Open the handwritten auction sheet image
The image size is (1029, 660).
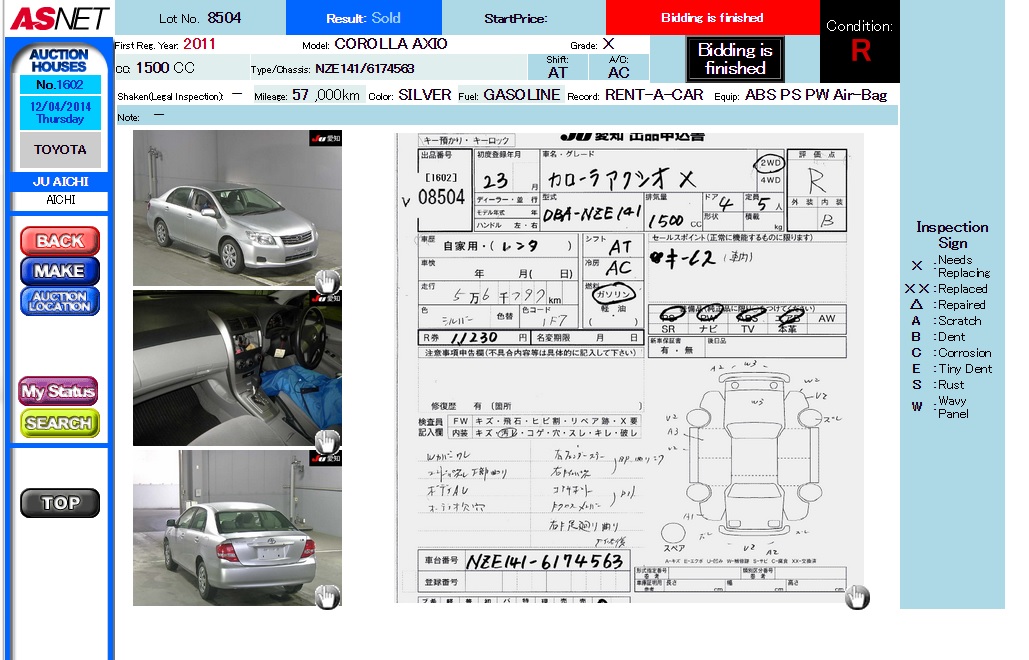coord(630,368)
